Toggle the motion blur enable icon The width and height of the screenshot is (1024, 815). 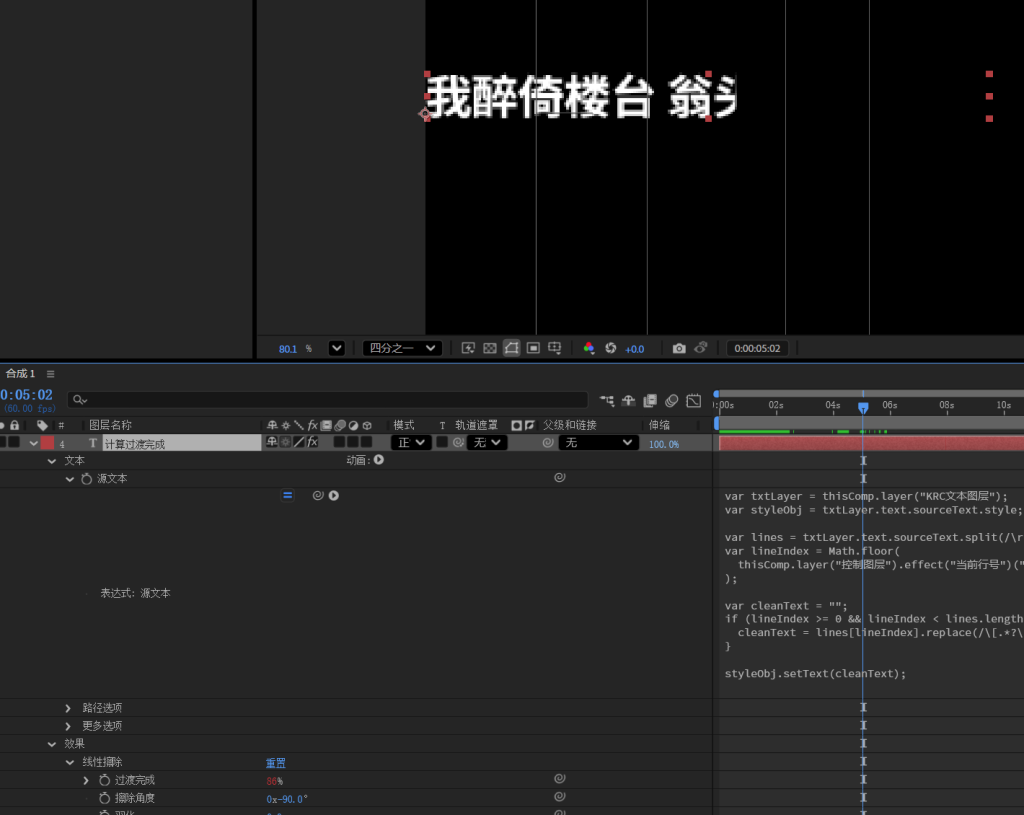pyautogui.click(x=672, y=400)
